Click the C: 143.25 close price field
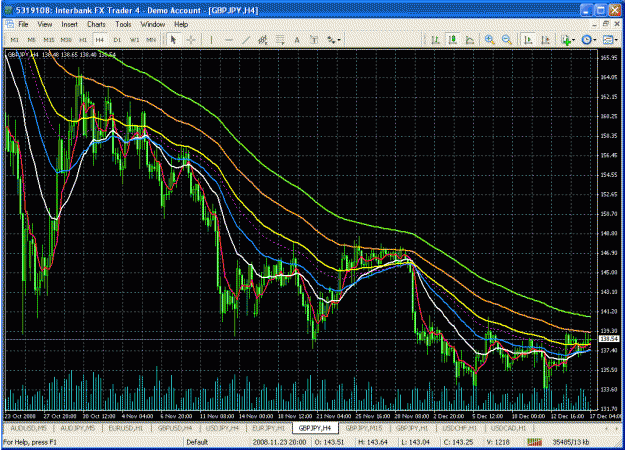Image resolution: width=625 pixels, height=450 pixels. point(458,442)
